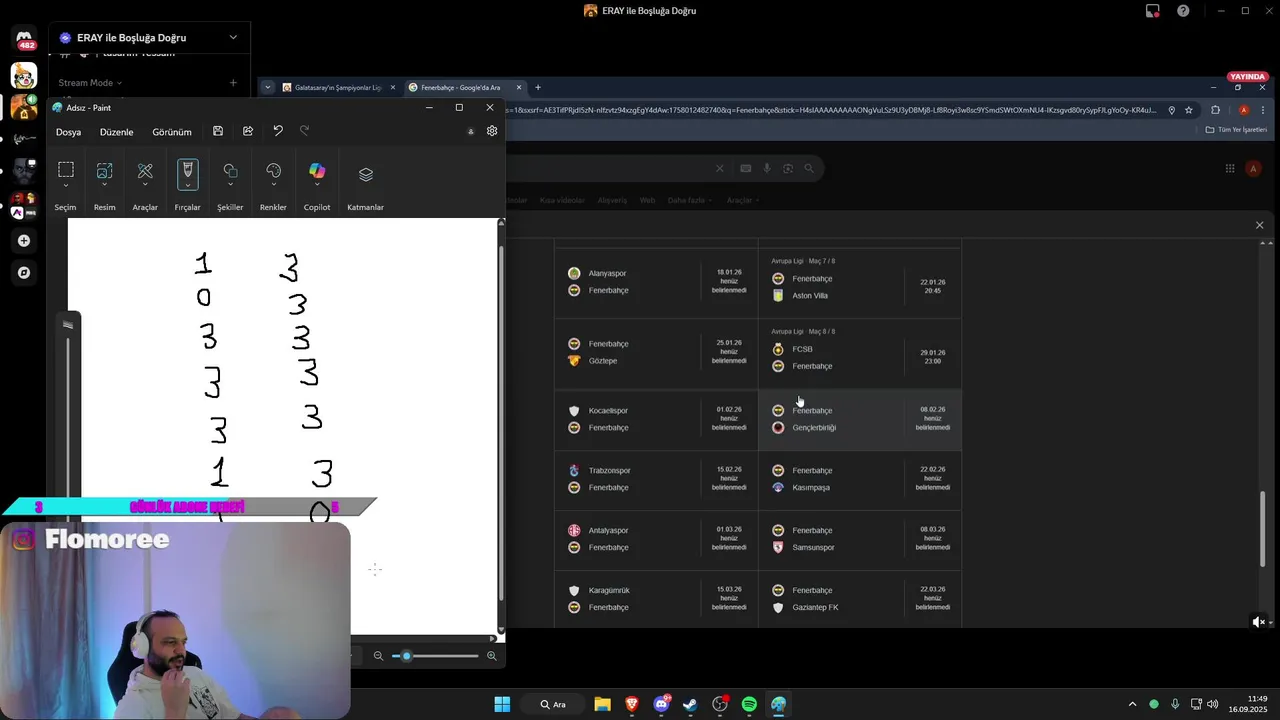
Task: Open the Katmanlar layers panel in Paint
Action: point(365,174)
